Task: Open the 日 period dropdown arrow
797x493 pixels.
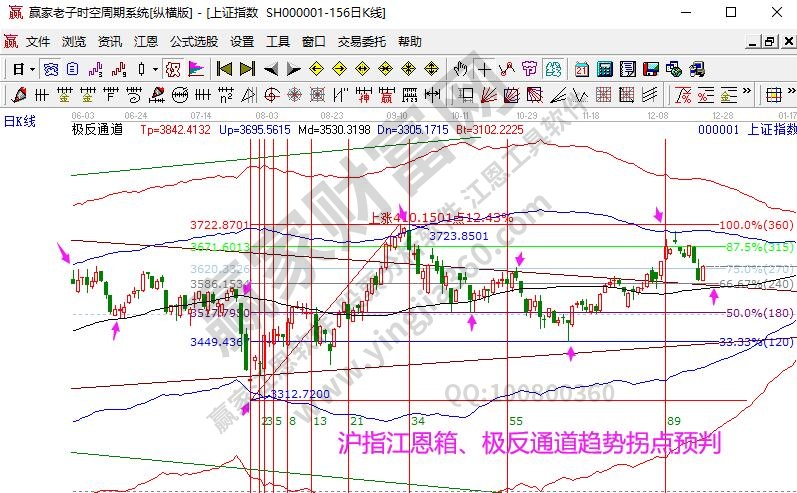Action: click(x=32, y=69)
